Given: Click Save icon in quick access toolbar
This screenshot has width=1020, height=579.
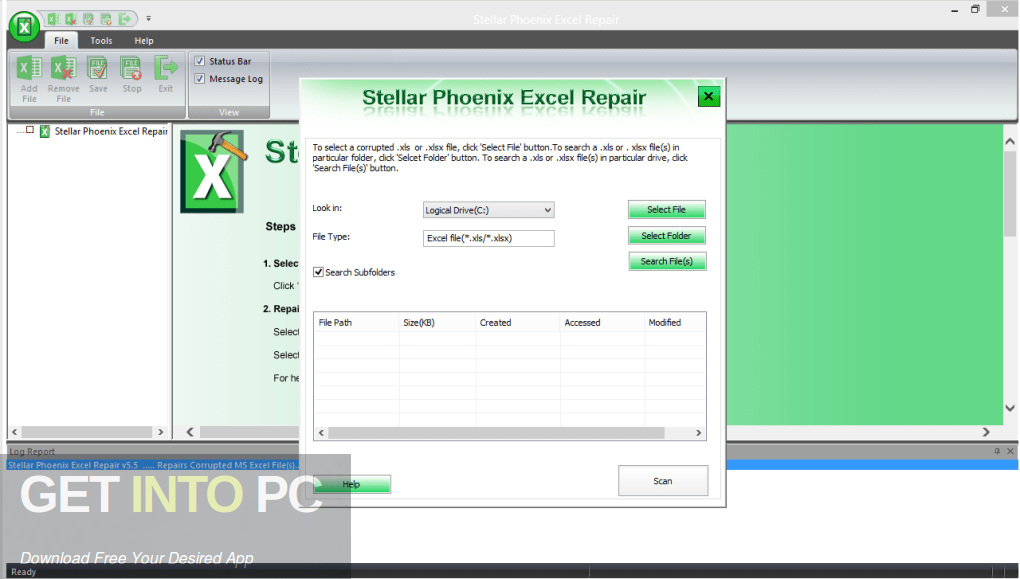Looking at the screenshot, I should (88, 19).
